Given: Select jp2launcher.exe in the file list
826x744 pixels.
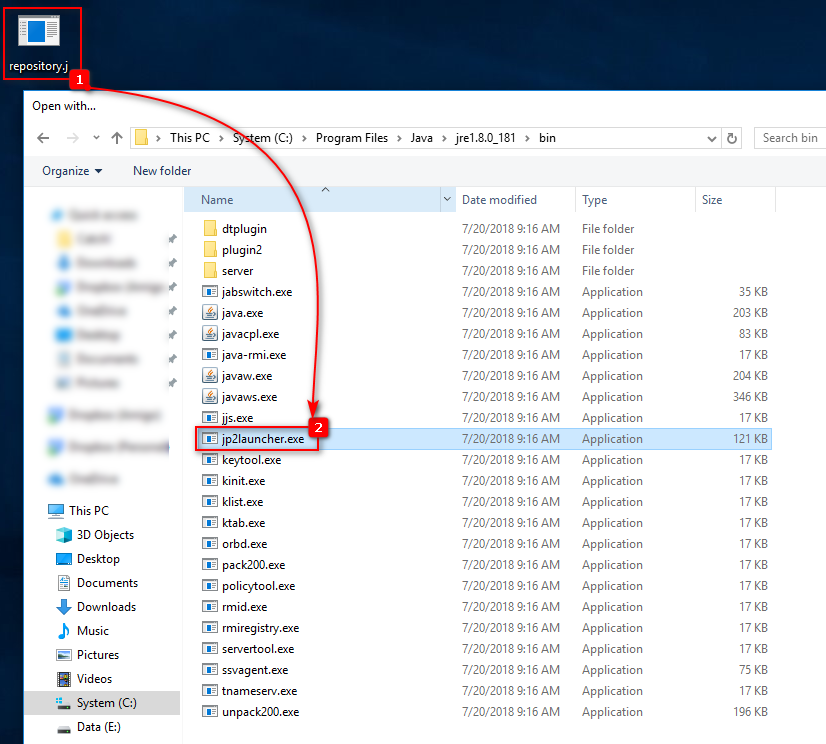Looking at the screenshot, I should coord(262,439).
